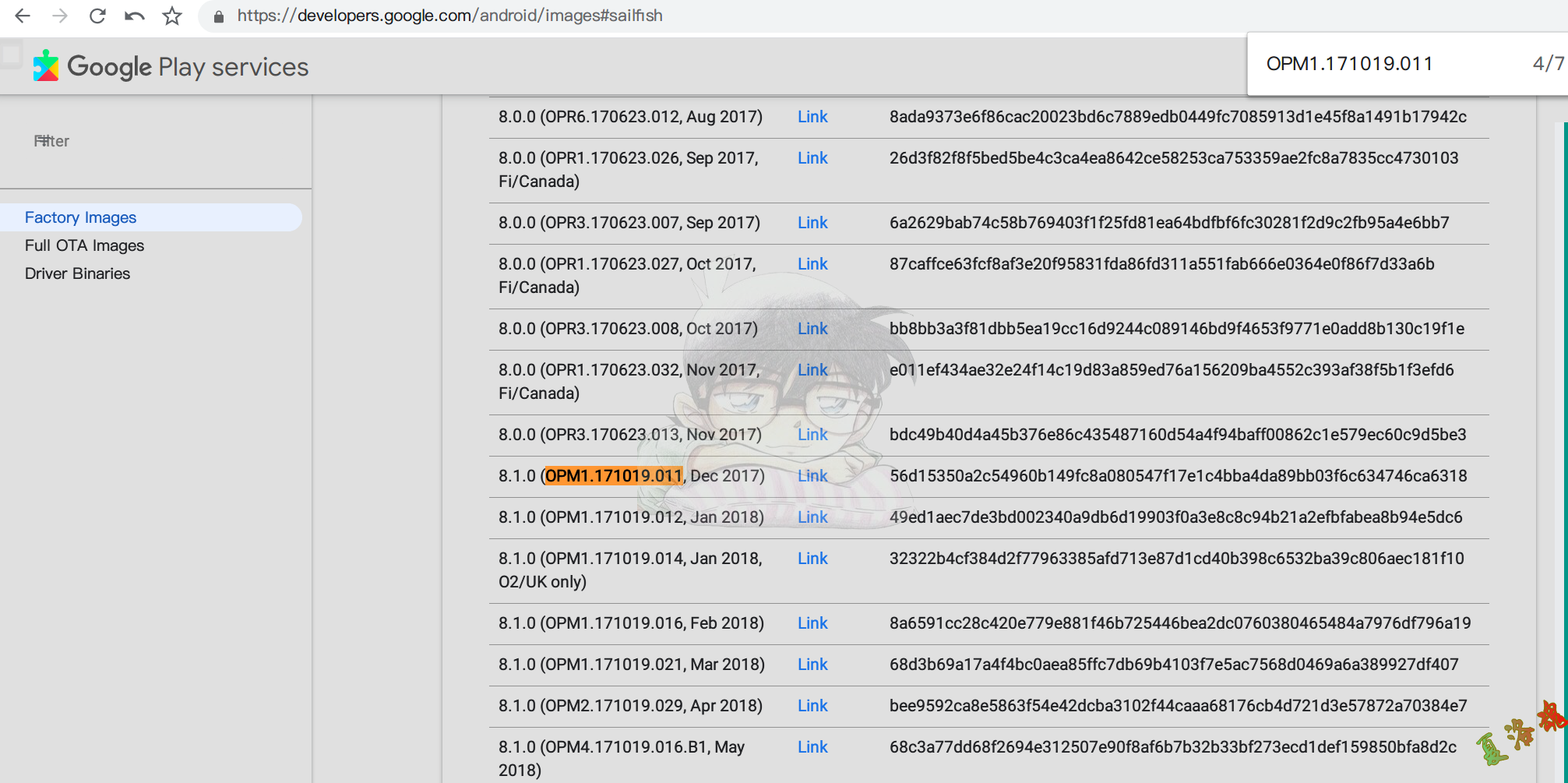Click Link for OPM1.171019.014 O2/UK build
The height and width of the screenshot is (783, 1568).
pyautogui.click(x=812, y=559)
